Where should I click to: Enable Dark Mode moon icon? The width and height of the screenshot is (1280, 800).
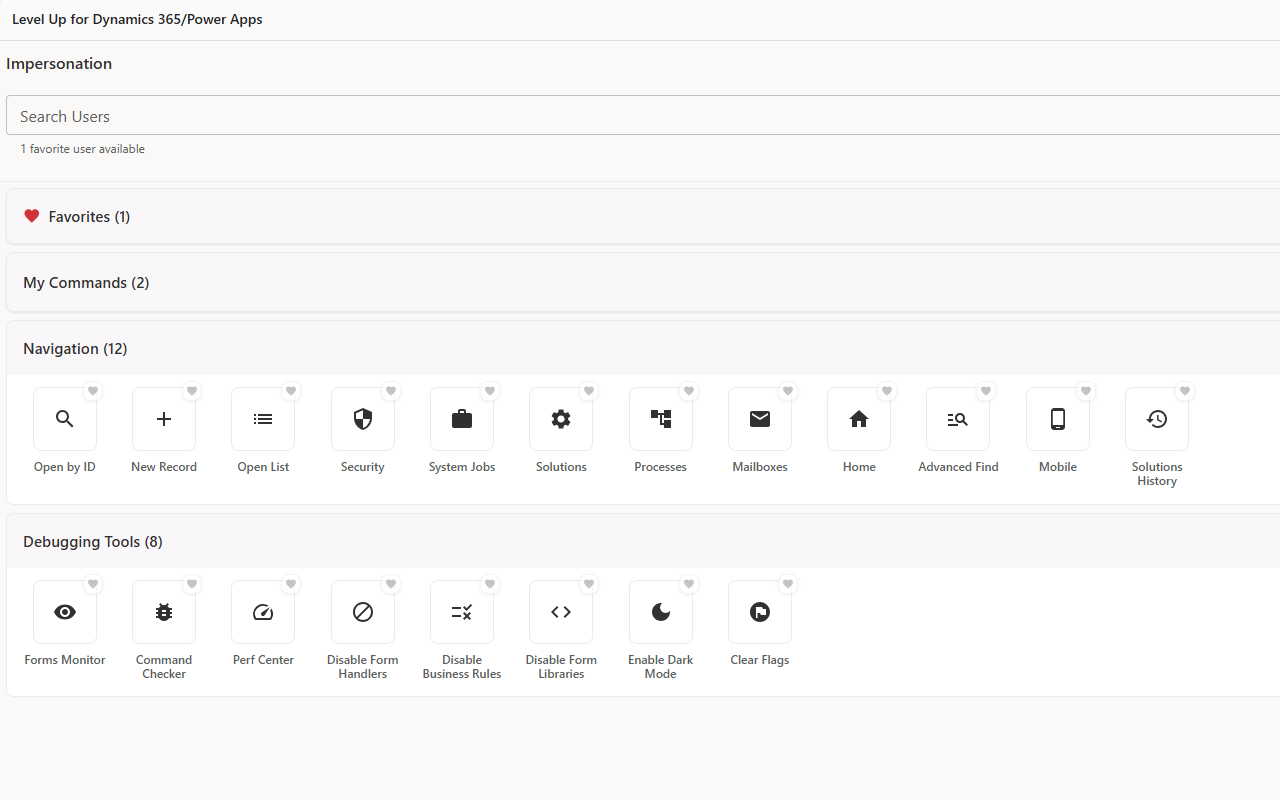click(x=661, y=612)
